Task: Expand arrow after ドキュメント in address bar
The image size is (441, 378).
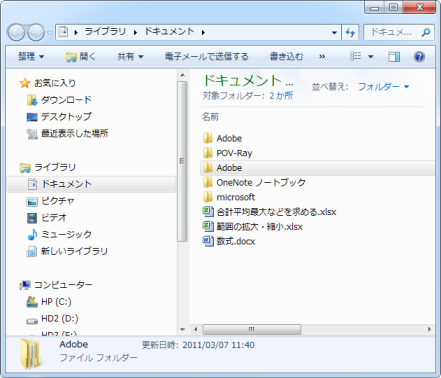Action: 203,32
